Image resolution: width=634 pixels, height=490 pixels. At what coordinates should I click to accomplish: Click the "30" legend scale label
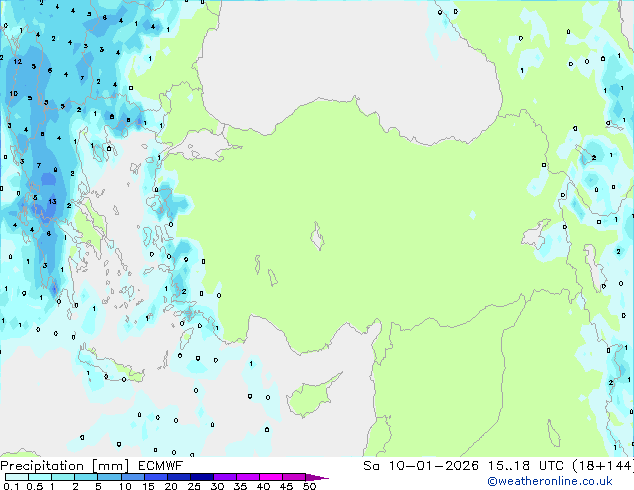(x=217, y=486)
